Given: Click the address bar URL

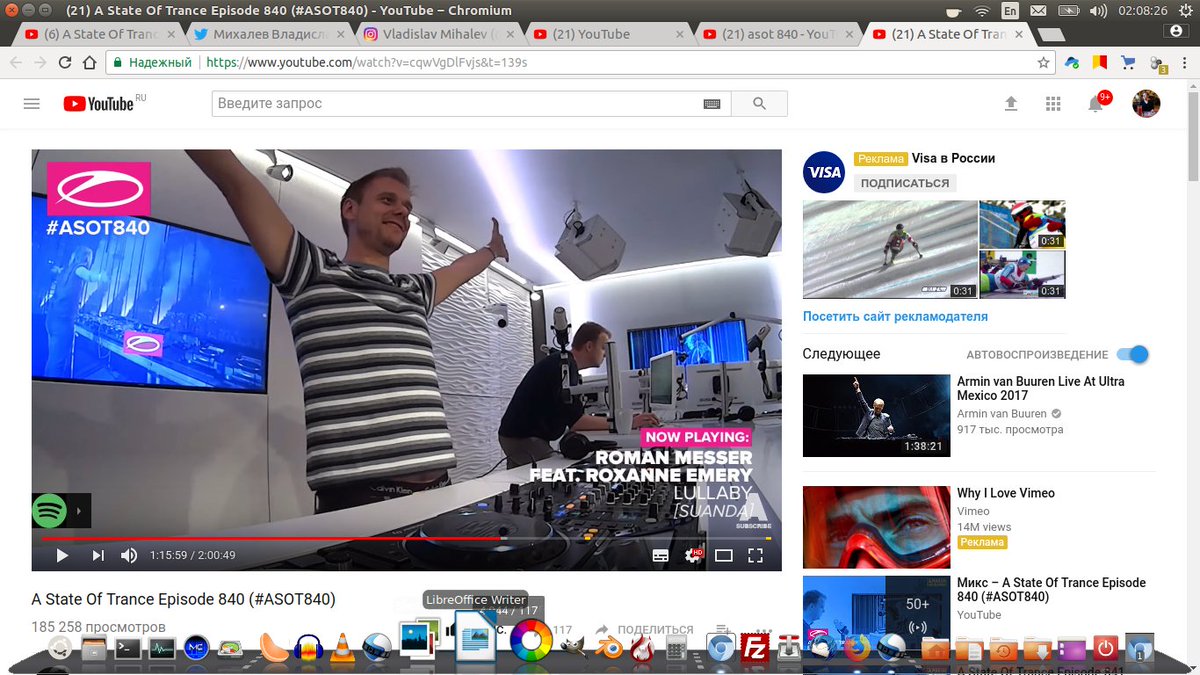Looking at the screenshot, I should click(366, 62).
